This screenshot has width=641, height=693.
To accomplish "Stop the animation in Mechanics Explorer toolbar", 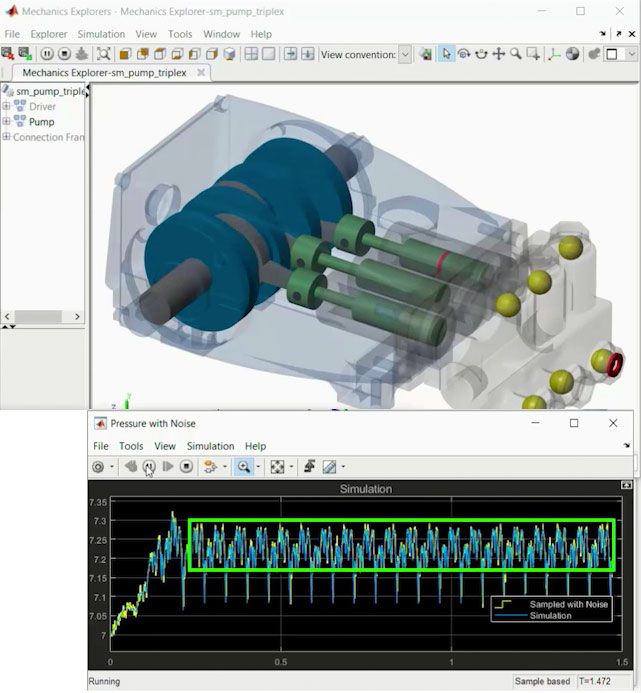I will coord(65,54).
